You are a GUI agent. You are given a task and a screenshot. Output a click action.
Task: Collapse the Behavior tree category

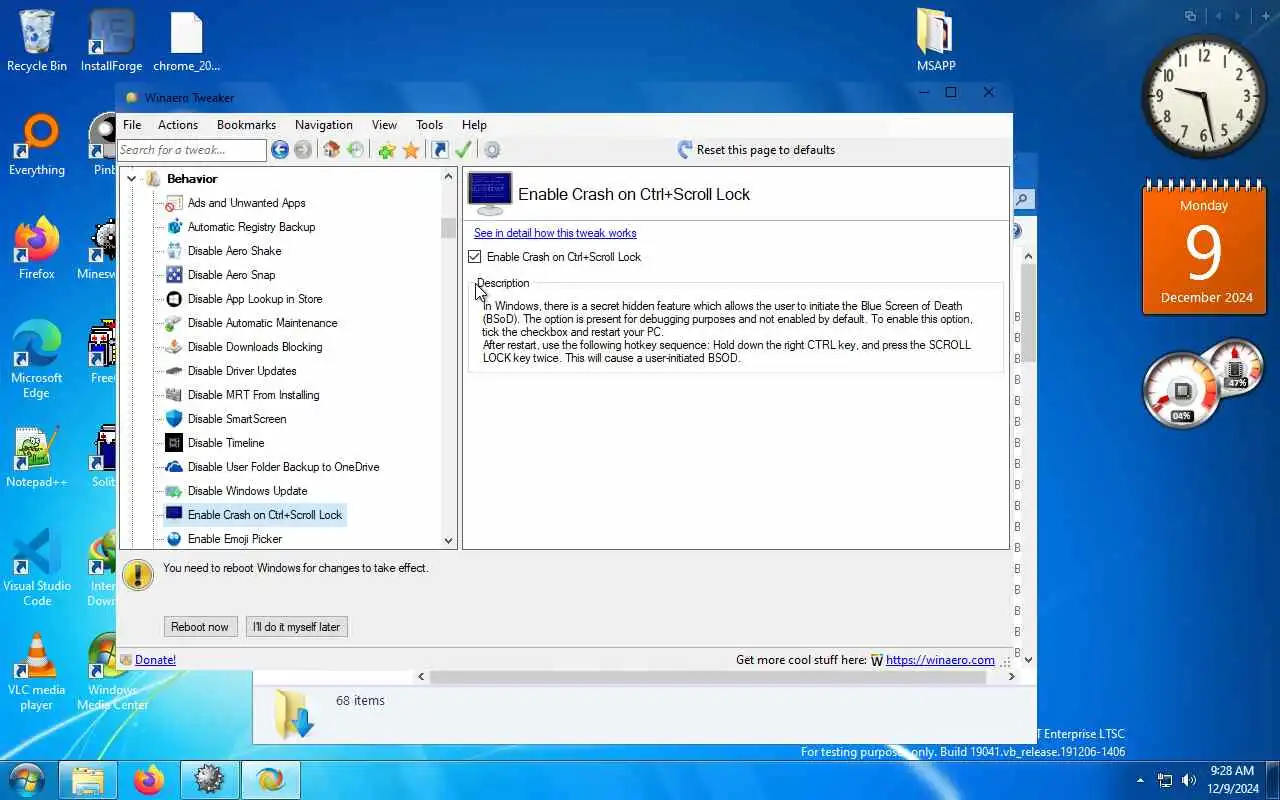tap(131, 179)
